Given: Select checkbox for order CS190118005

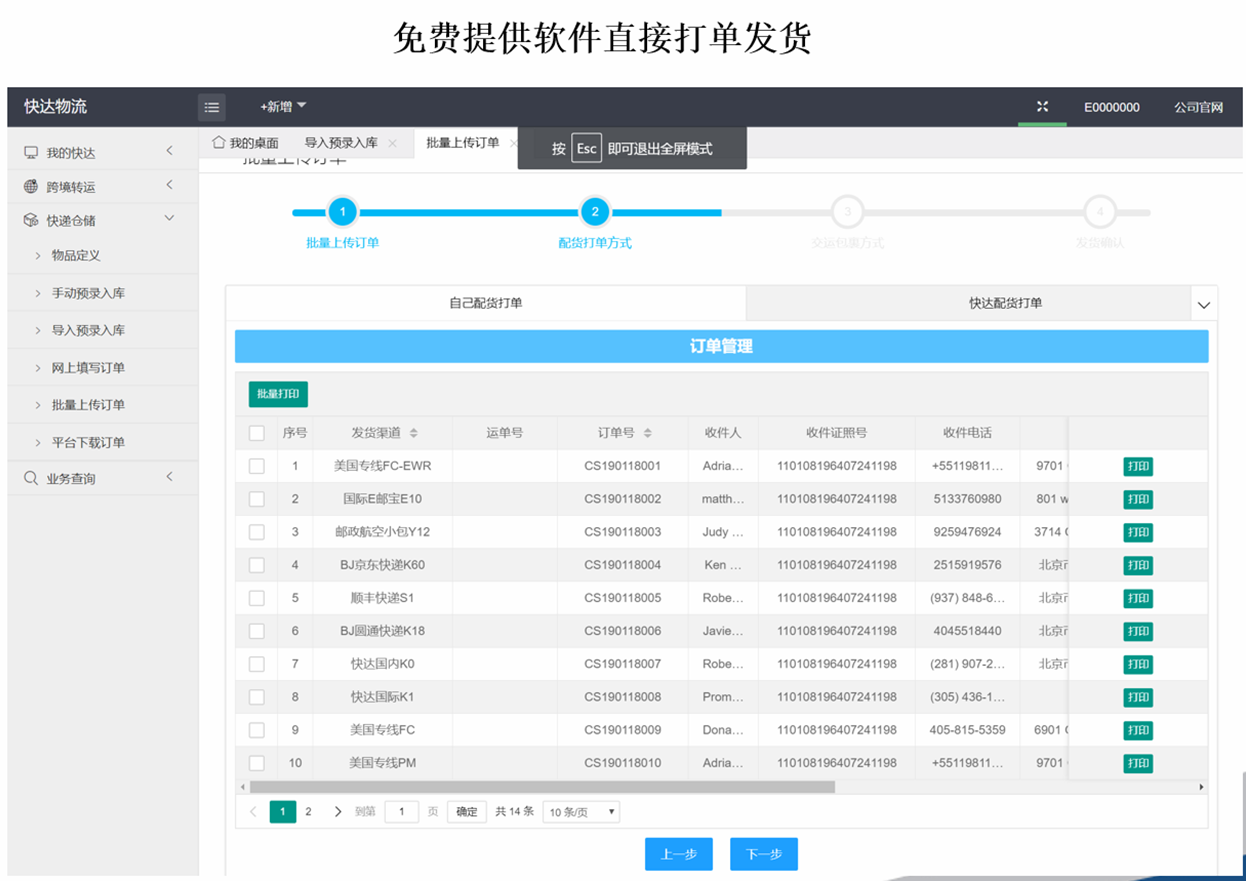Looking at the screenshot, I should (x=257, y=598).
